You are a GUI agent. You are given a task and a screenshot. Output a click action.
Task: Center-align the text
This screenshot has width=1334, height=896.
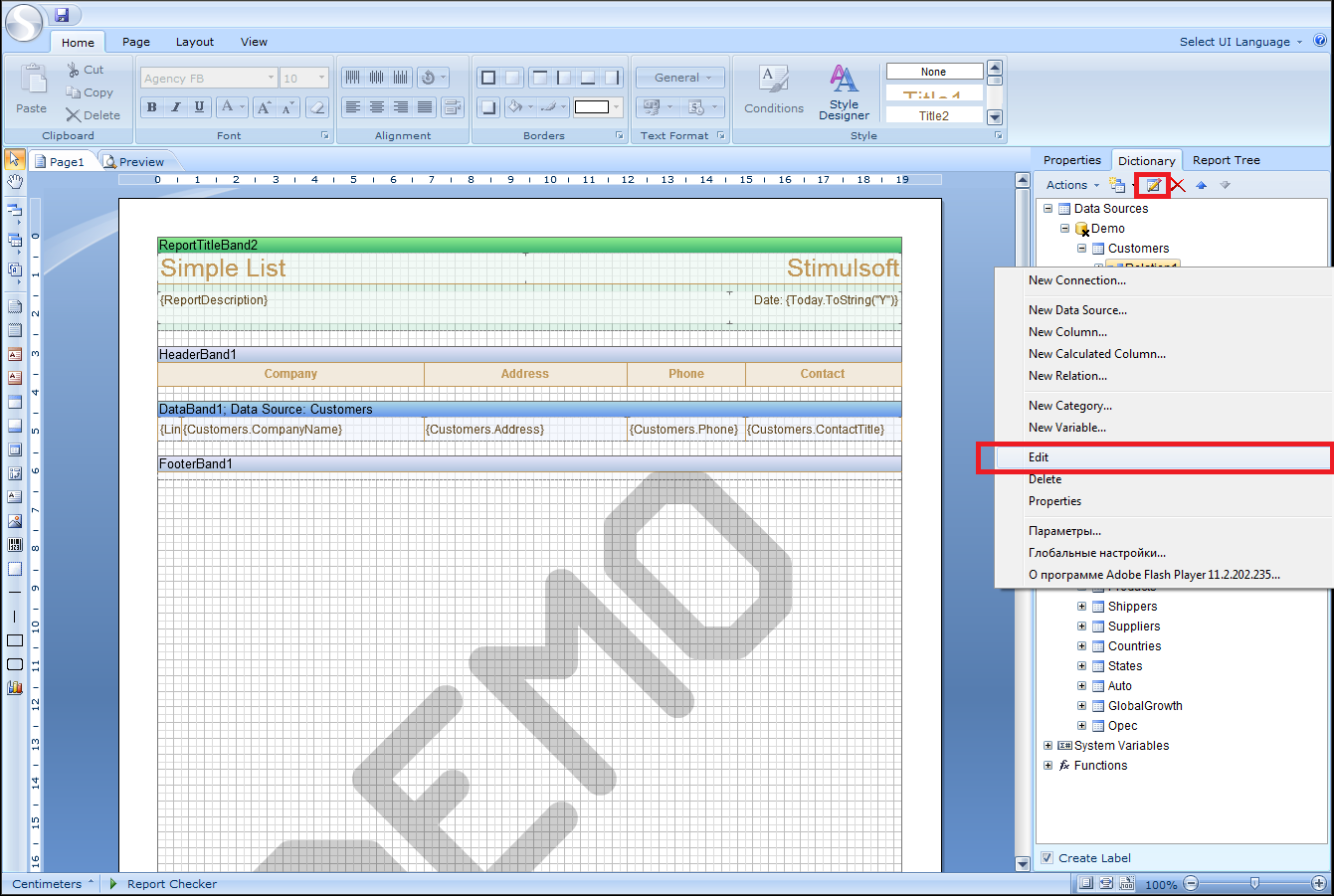point(377,107)
